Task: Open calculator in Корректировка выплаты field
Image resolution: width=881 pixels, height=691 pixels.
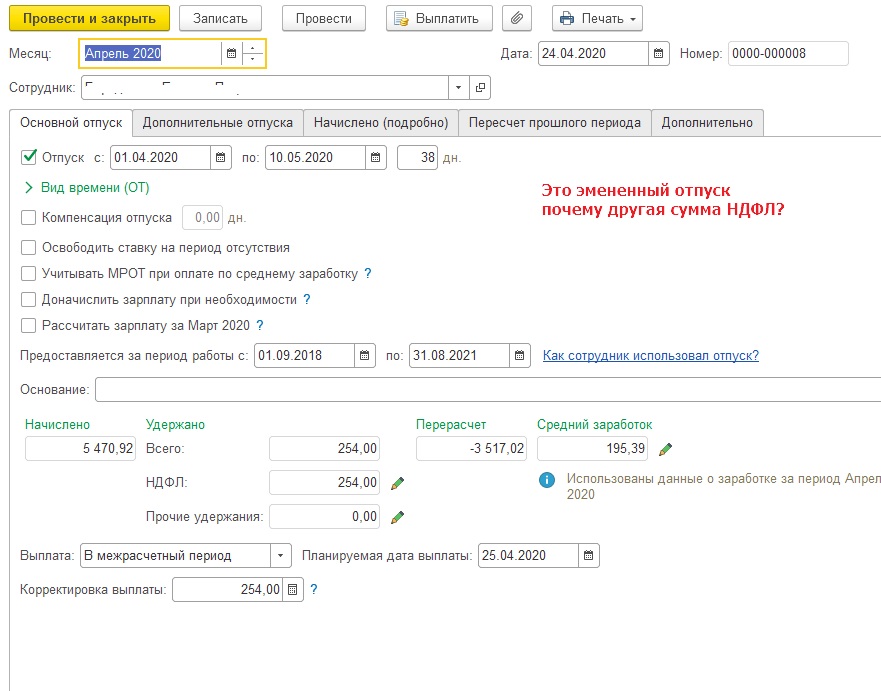Action: [293, 590]
